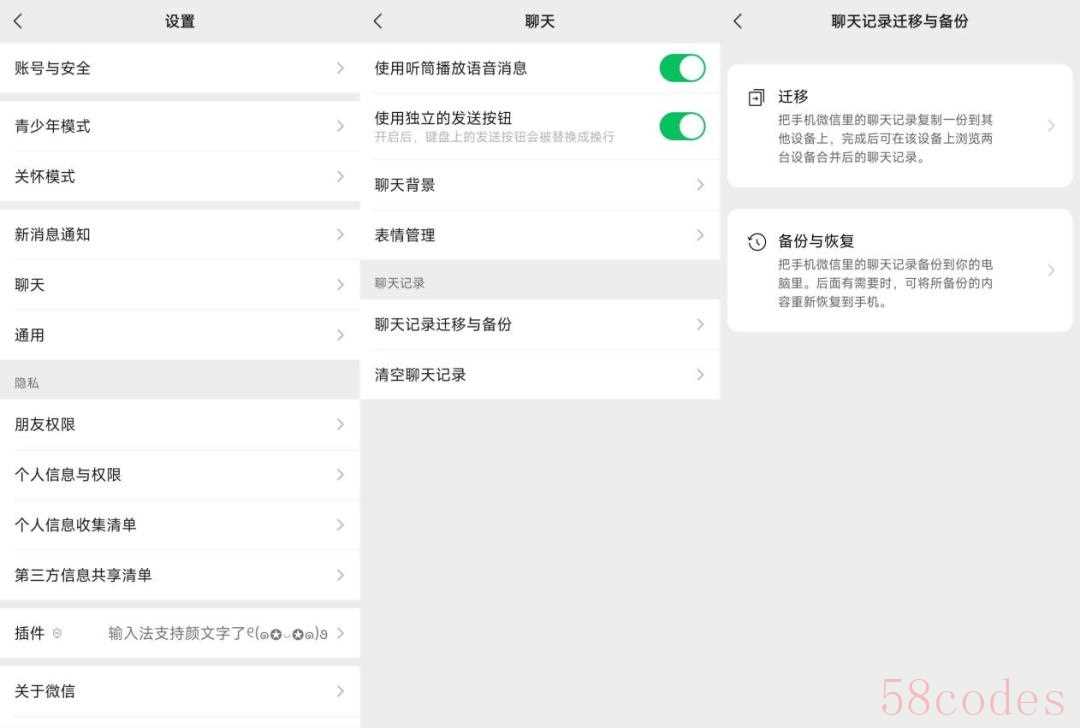Click the 迁移 copy icon
Image resolution: width=1080 pixels, height=728 pixels.
756,97
